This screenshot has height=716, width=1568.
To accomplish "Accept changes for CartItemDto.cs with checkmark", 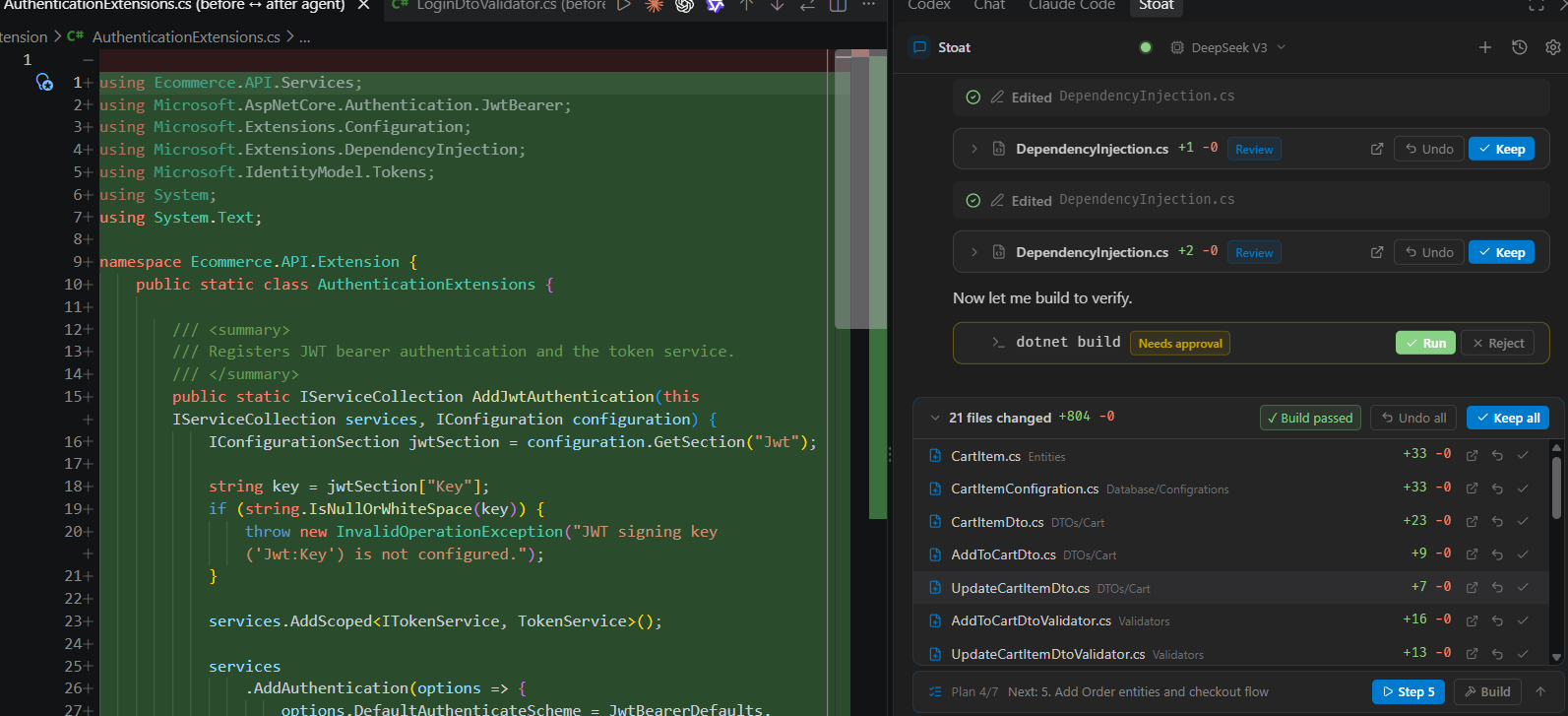I will (x=1523, y=521).
